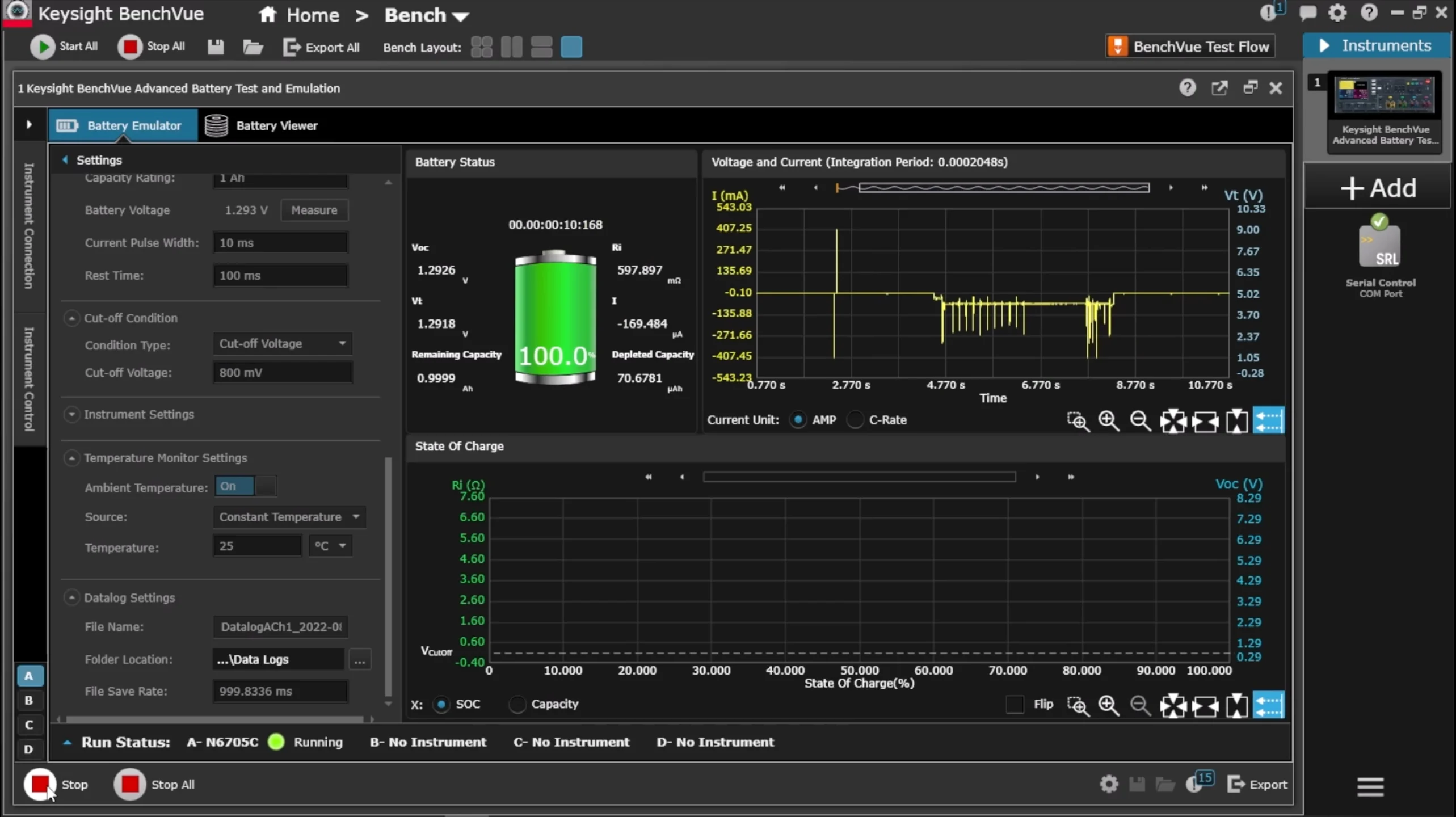
Task: Select the AMP current unit radio button
Action: 798,420
